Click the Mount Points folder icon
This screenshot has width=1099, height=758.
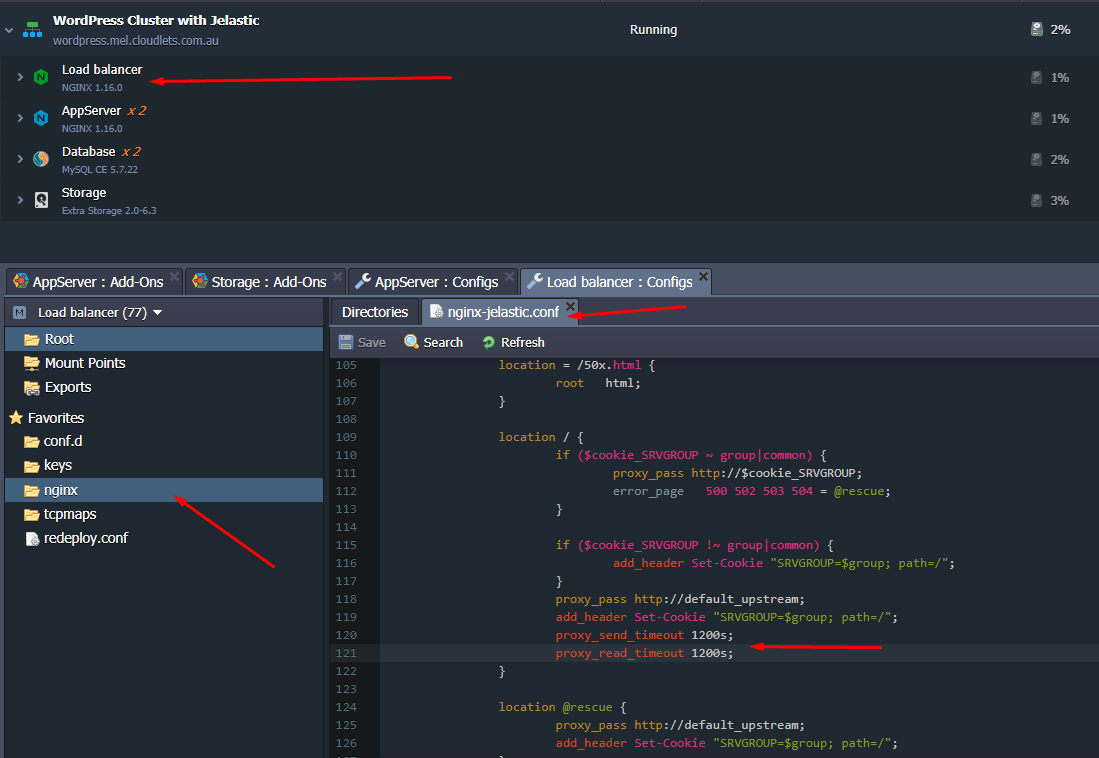click(x=32, y=363)
